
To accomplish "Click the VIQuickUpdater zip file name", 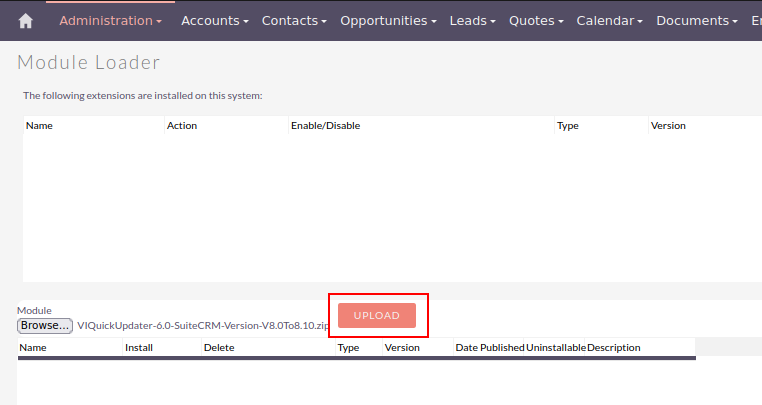I will pos(203,326).
